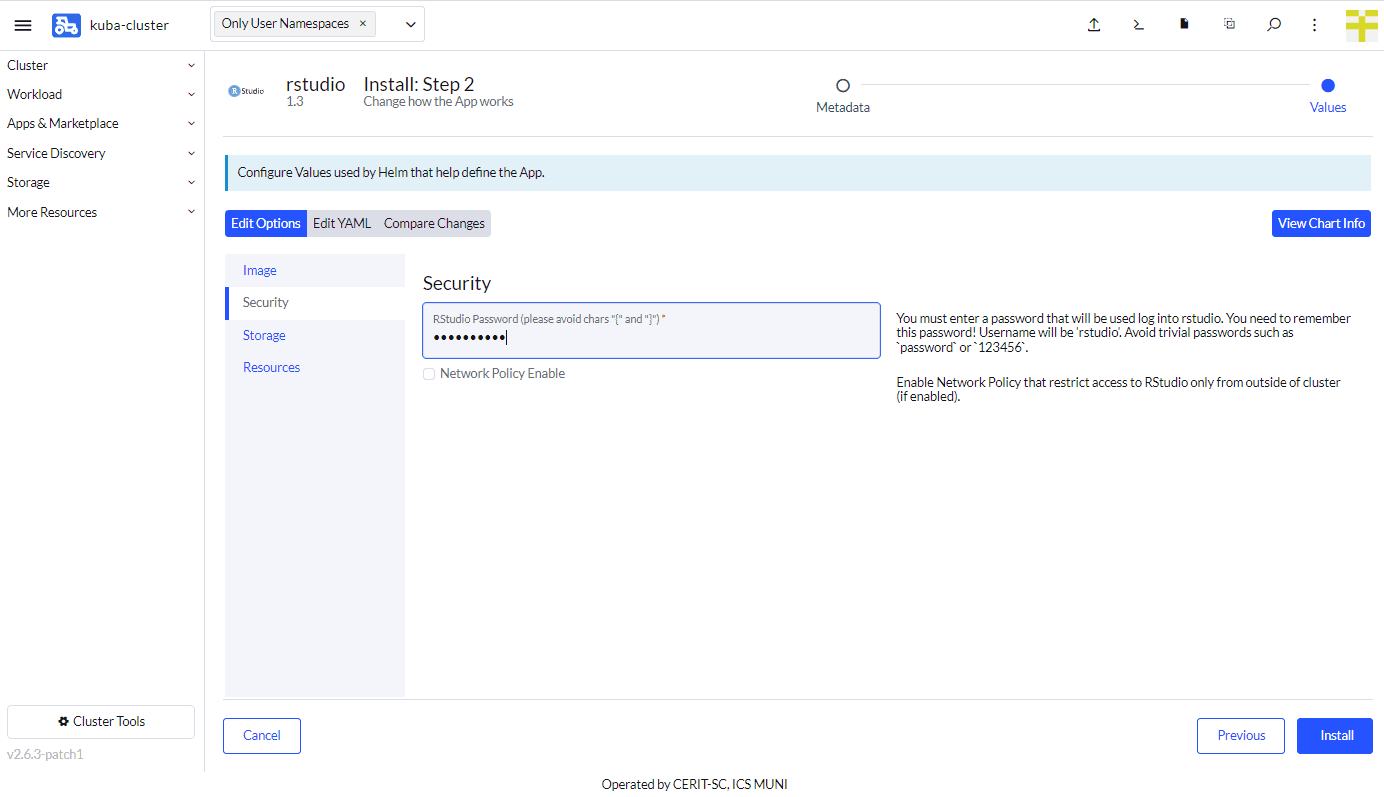Switch to the Storage settings tab
Image resolution: width=1384 pixels, height=797 pixels.
[x=263, y=335]
